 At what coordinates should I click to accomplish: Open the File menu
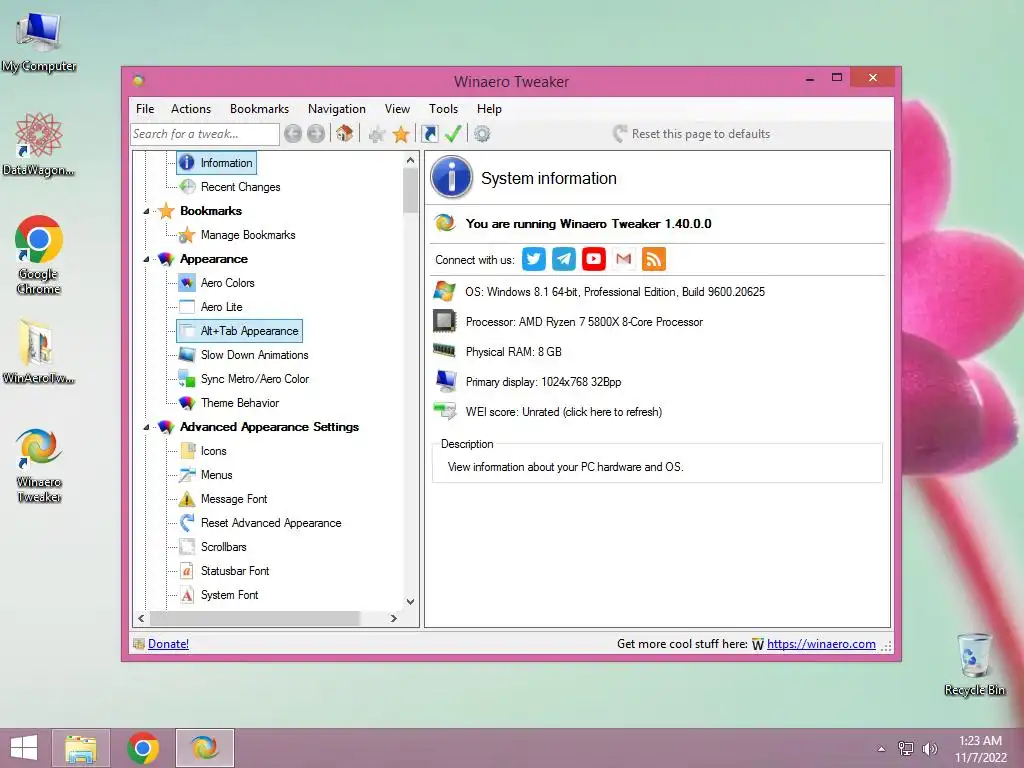145,109
